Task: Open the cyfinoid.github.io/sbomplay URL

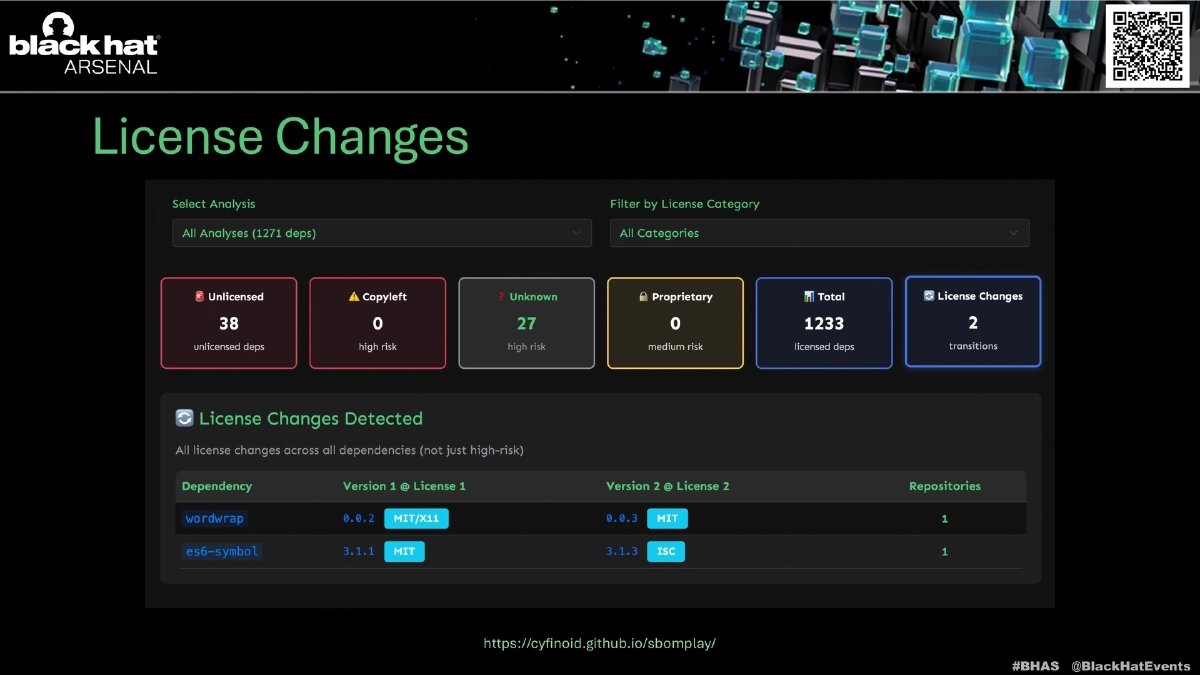Action: click(x=599, y=644)
